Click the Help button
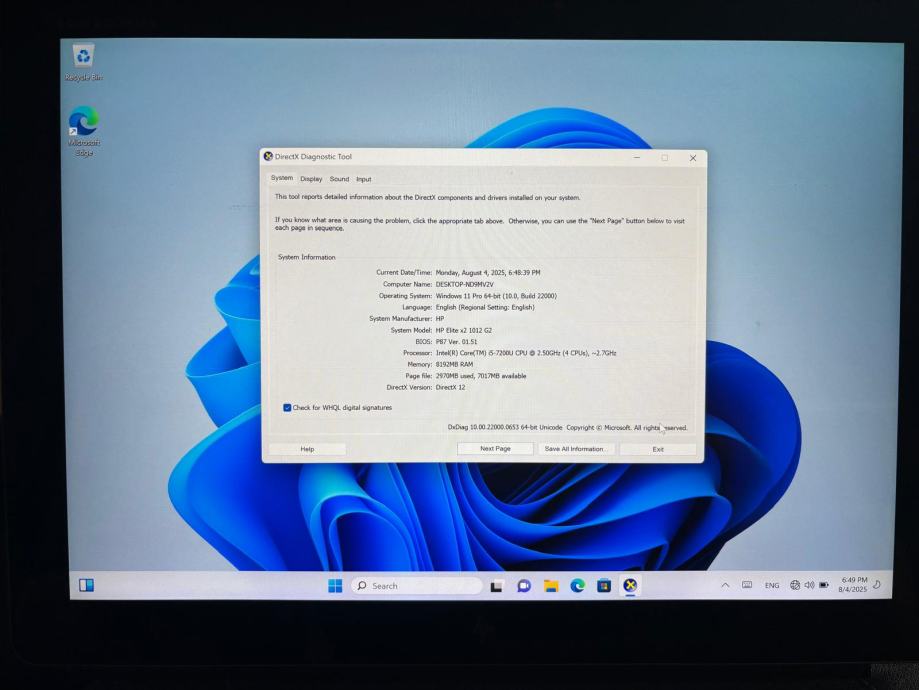This screenshot has width=919, height=690. coord(307,449)
